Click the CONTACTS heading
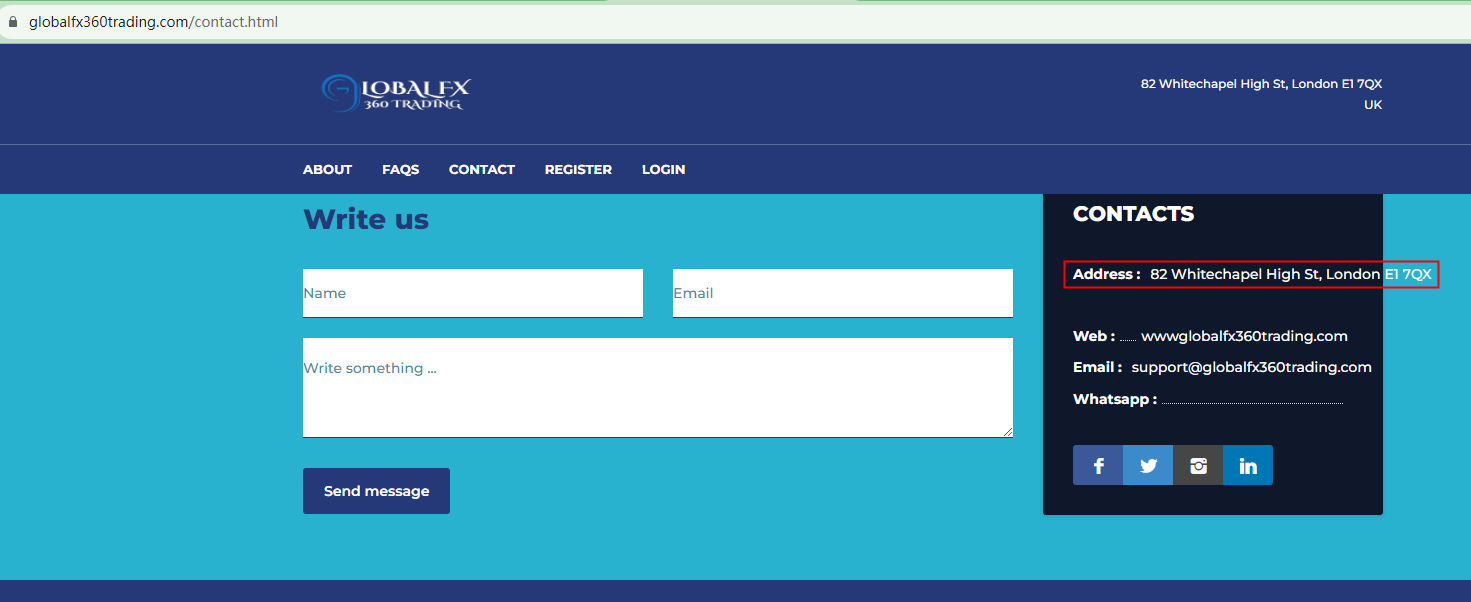The image size is (1471, 602). pos(1133,214)
